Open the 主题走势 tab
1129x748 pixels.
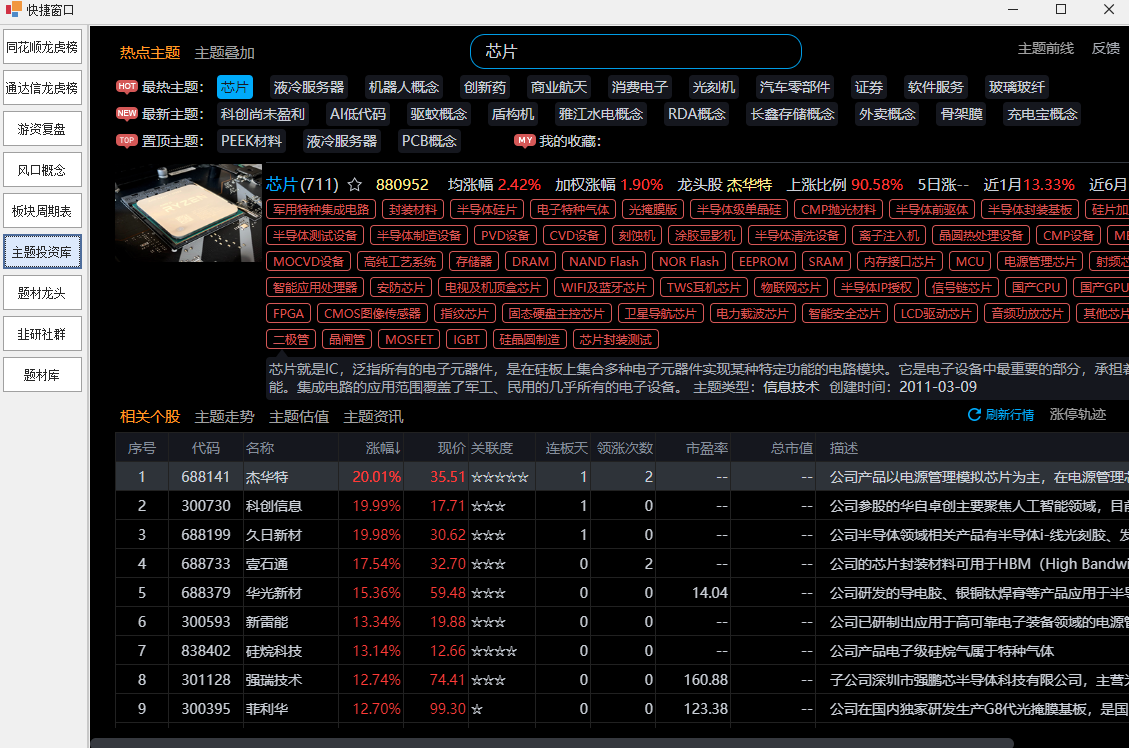point(224,417)
